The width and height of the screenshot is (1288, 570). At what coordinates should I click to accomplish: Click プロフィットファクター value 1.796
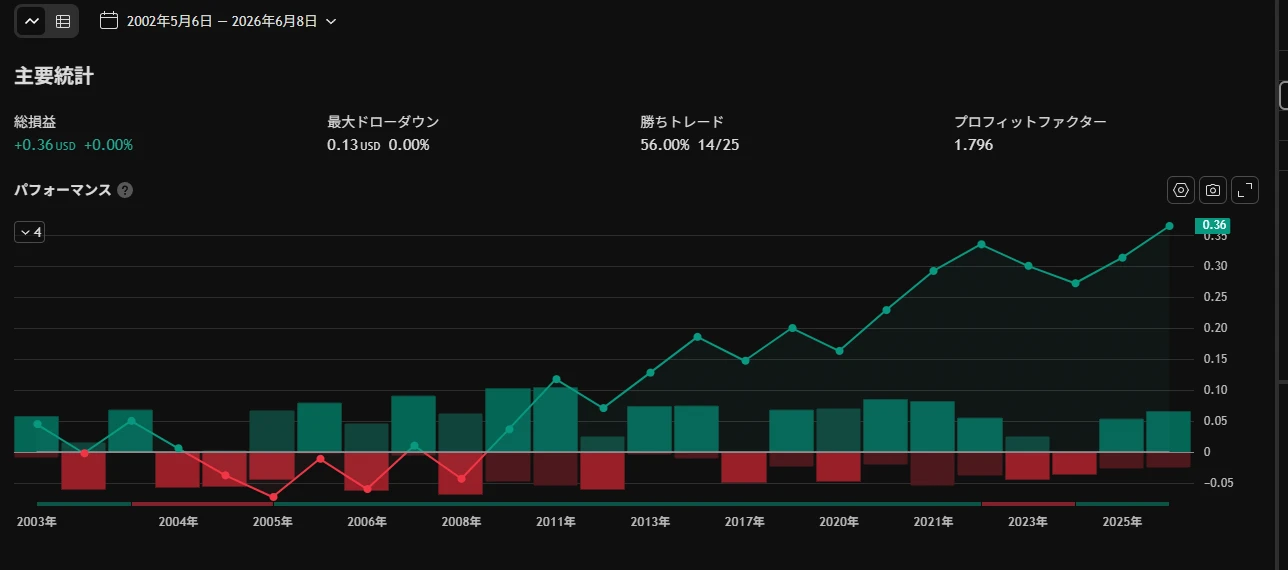974,145
